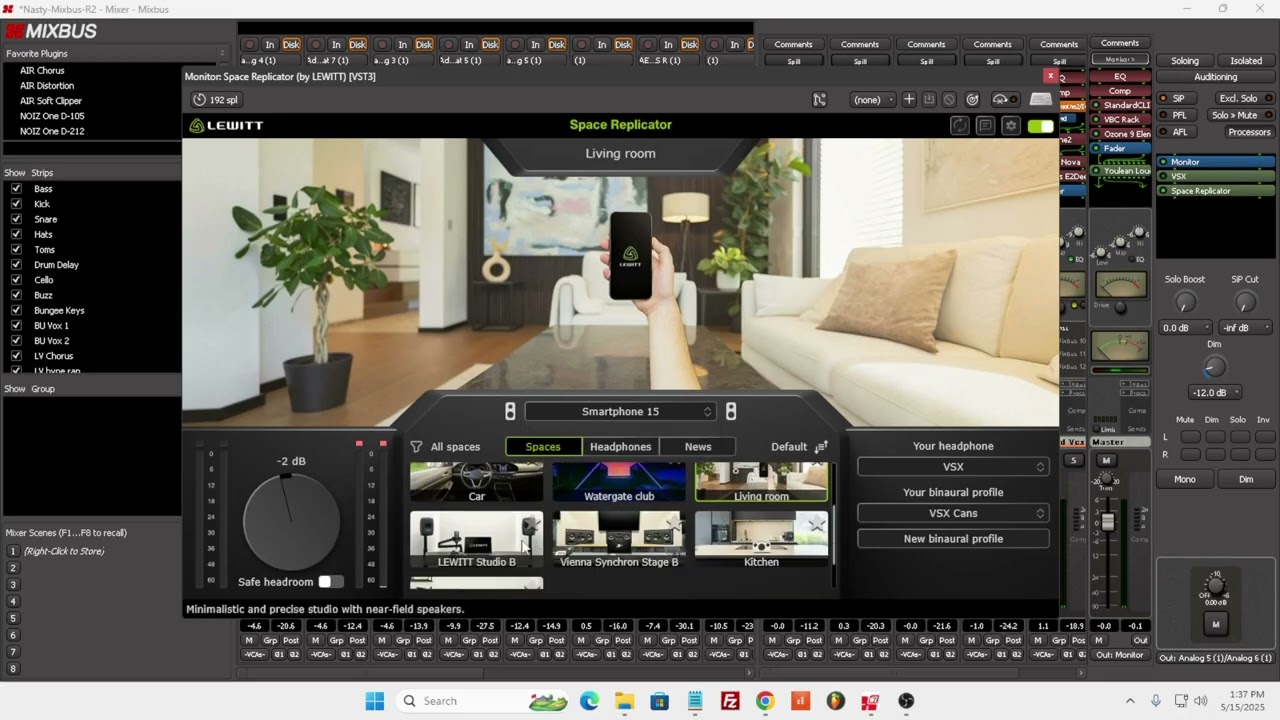Open Microsoft Edge from the taskbar
The height and width of the screenshot is (720, 1280).
[x=589, y=701]
